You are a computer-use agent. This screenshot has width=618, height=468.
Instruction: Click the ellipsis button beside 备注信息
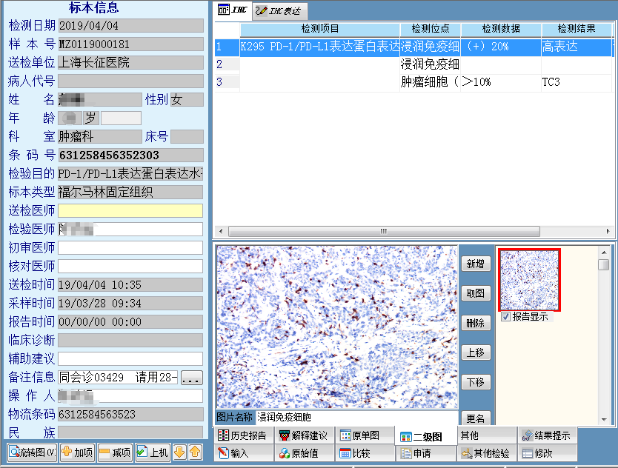pos(191,378)
